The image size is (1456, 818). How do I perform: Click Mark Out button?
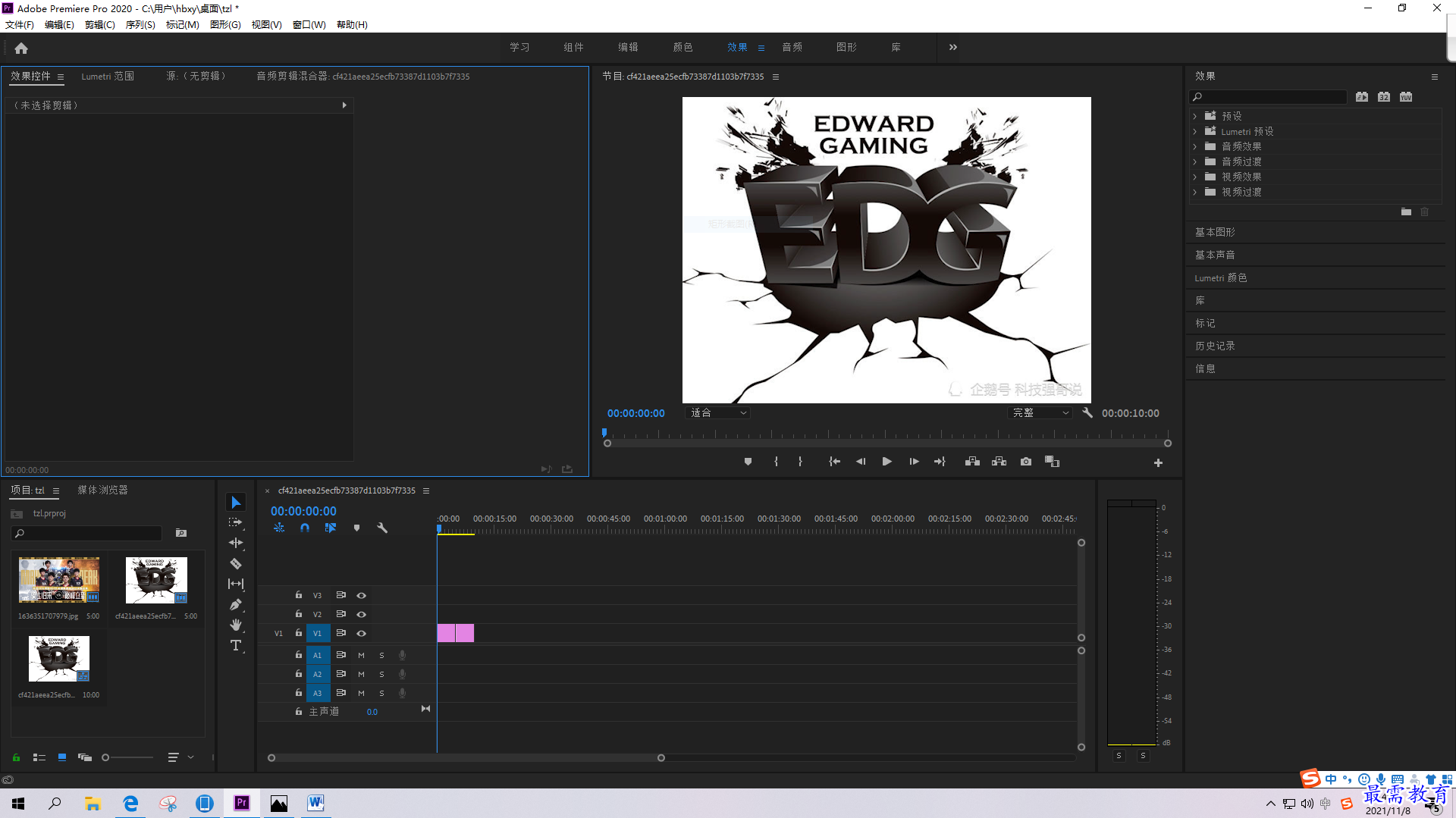pyautogui.click(x=800, y=462)
